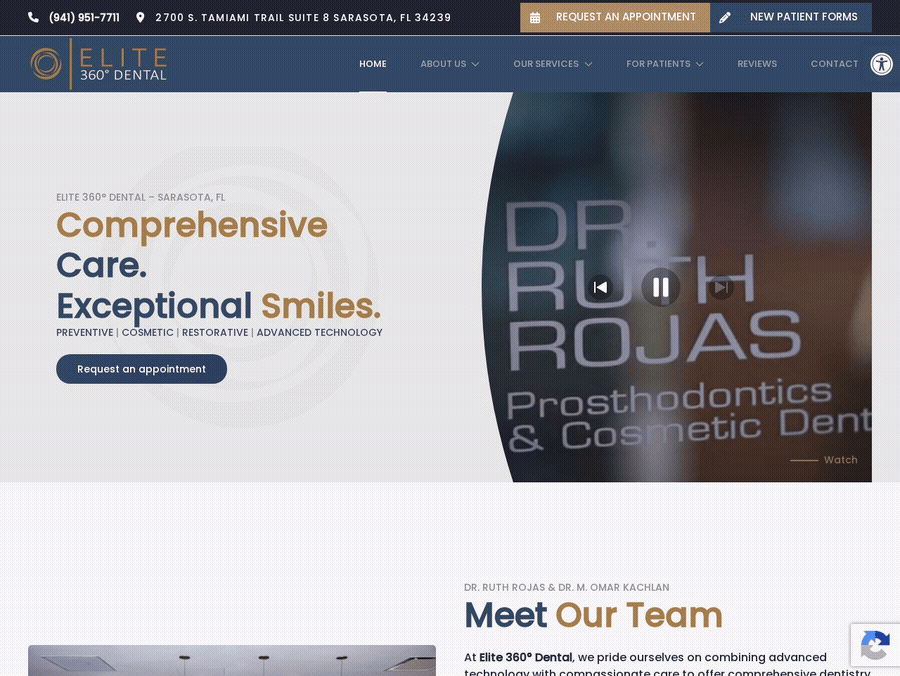
Task: Click the blue Request an appointment button
Action: (x=141, y=369)
